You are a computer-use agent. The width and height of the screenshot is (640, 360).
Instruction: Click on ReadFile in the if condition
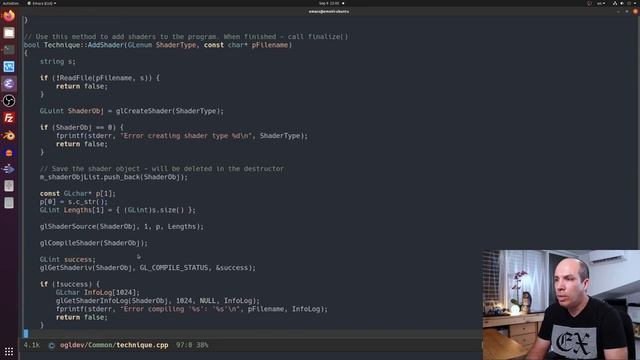tap(76, 78)
